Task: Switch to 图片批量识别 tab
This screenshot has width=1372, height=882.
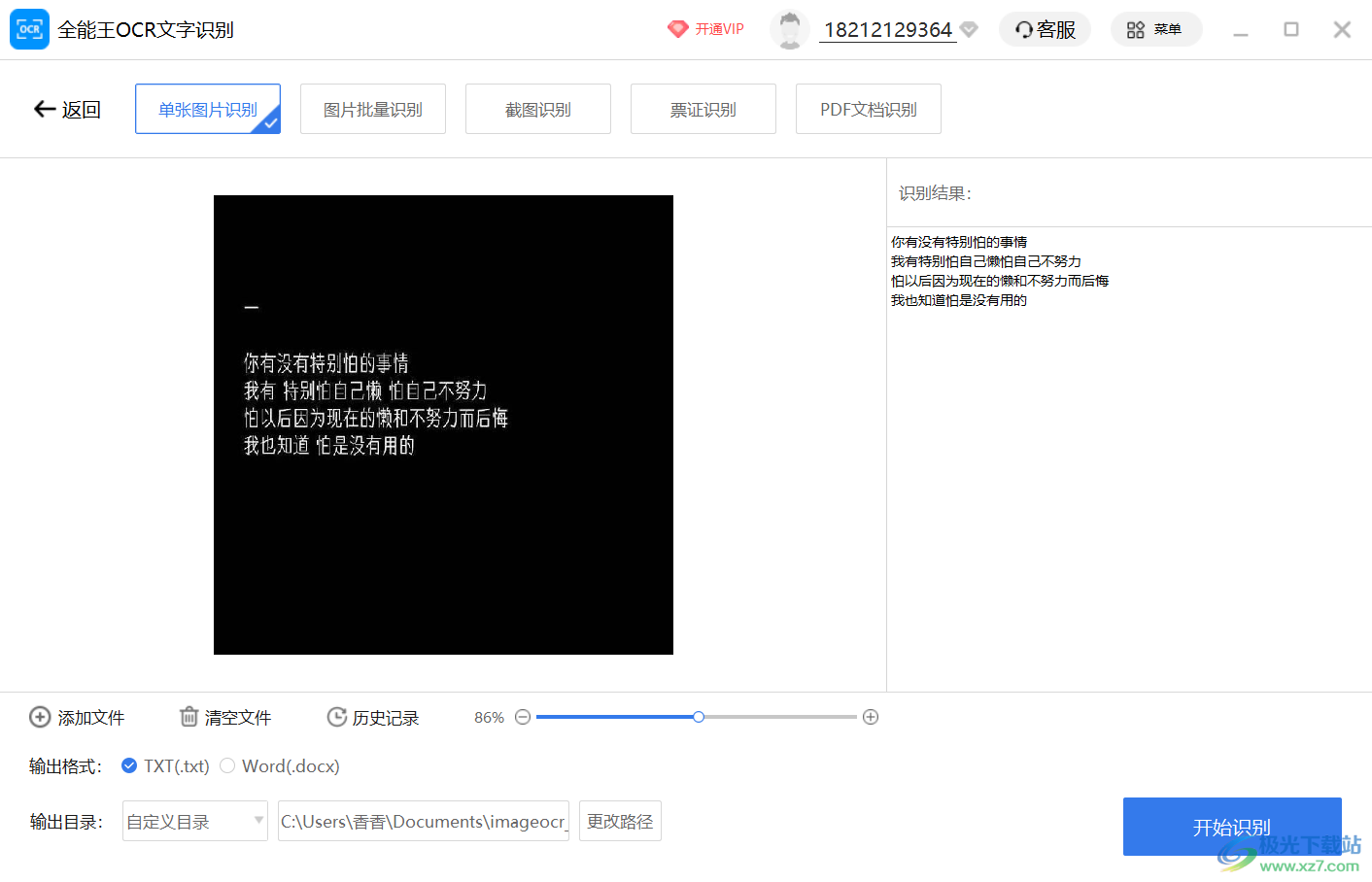Action: point(373,109)
